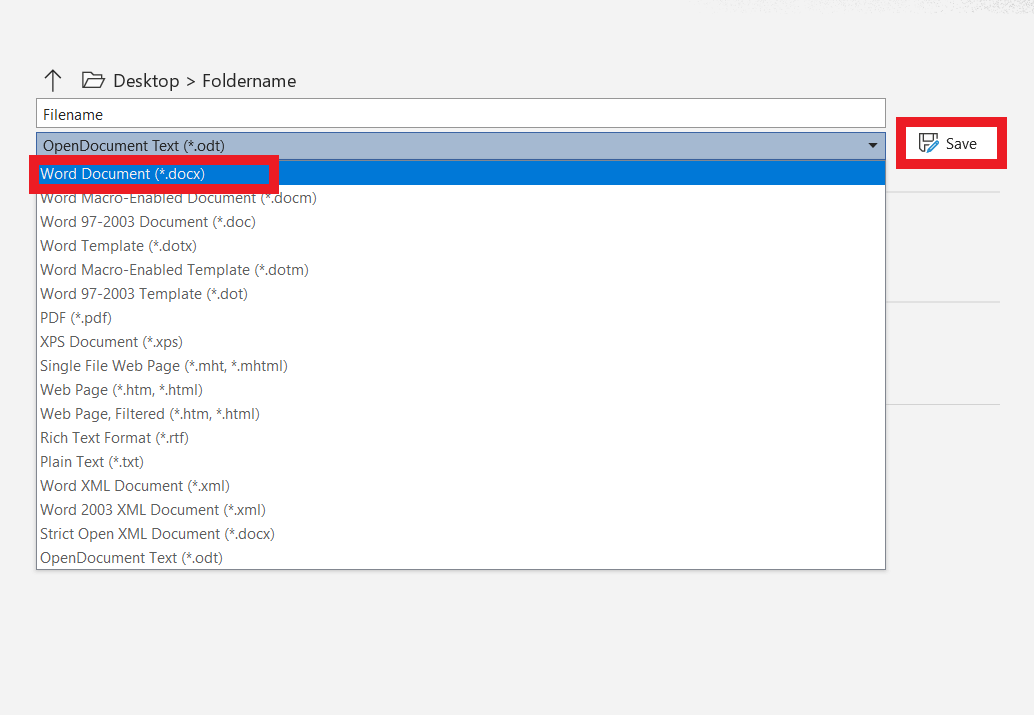Select Word Template (*.dotx)

[x=117, y=245]
